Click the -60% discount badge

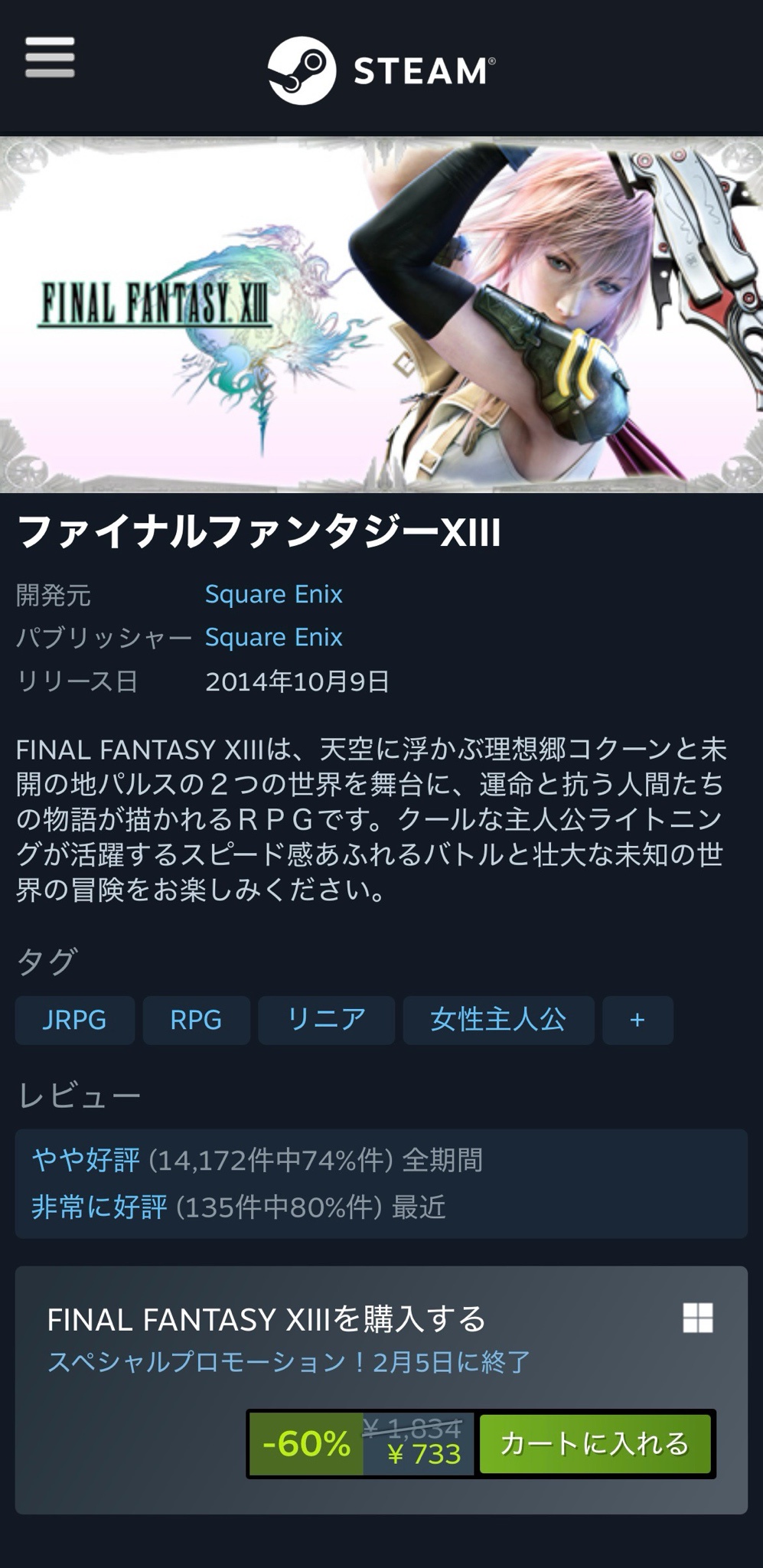[x=306, y=1444]
